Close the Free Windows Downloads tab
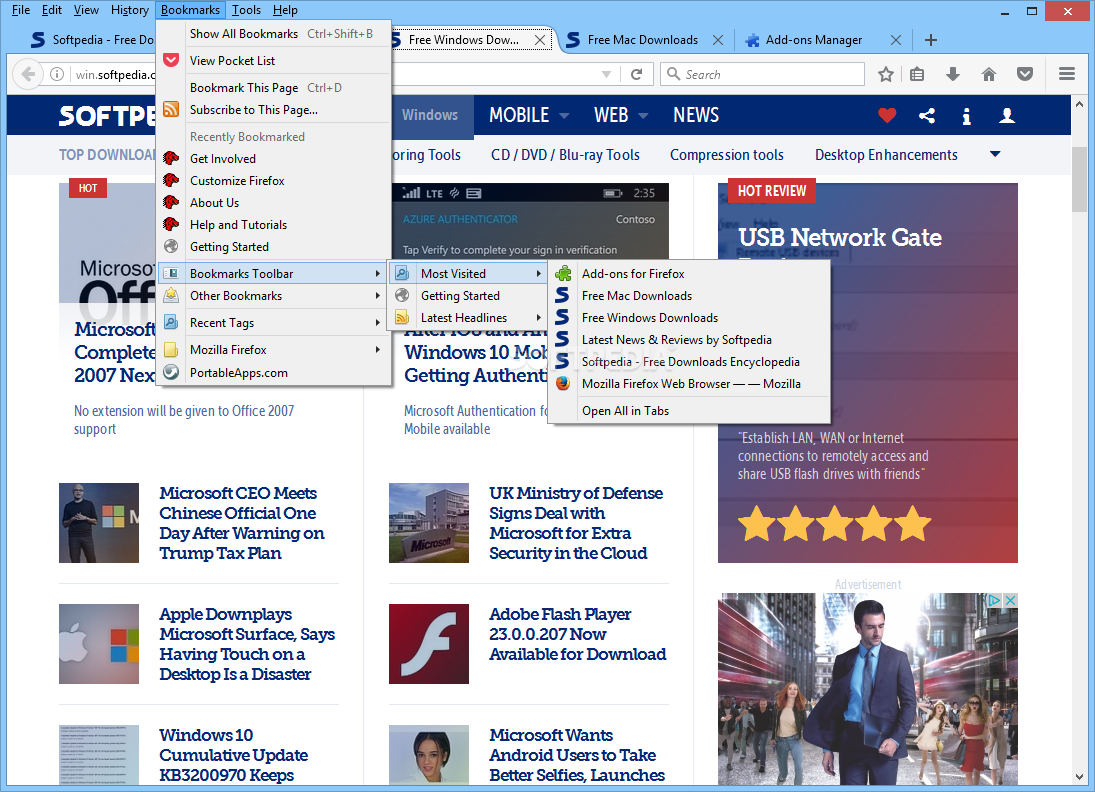 click(540, 40)
